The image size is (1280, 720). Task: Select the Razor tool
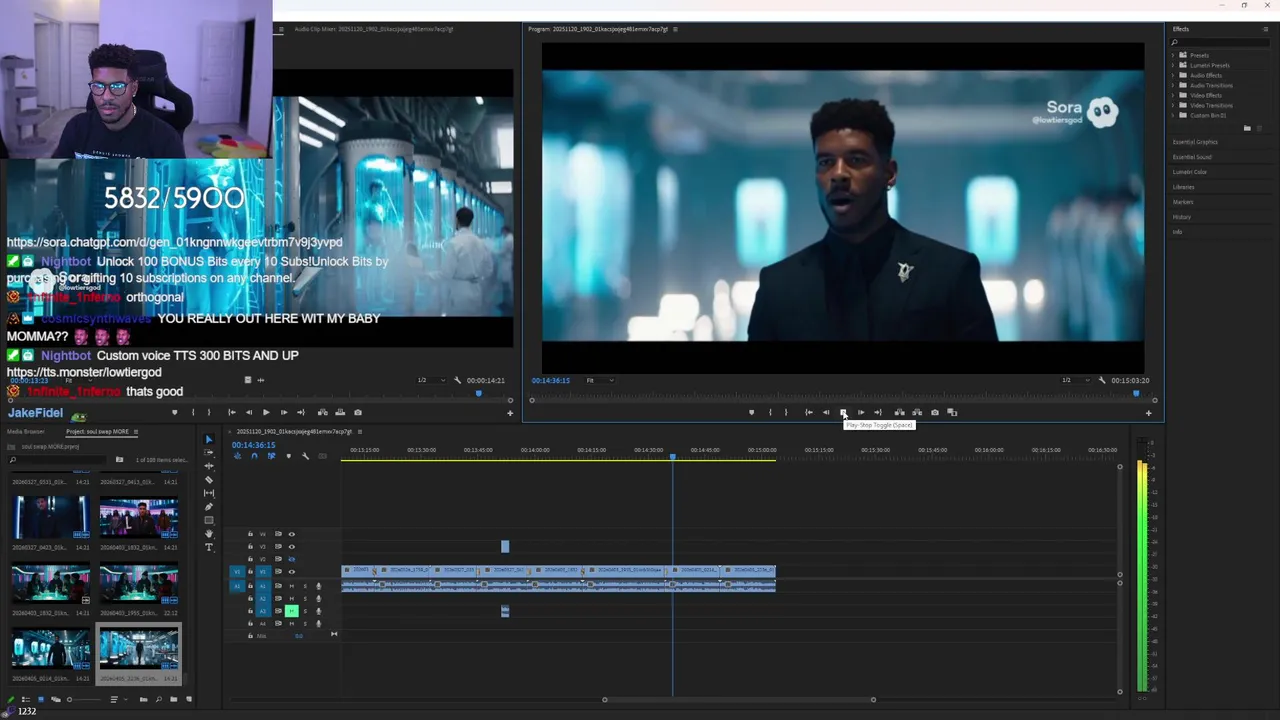pos(209,480)
